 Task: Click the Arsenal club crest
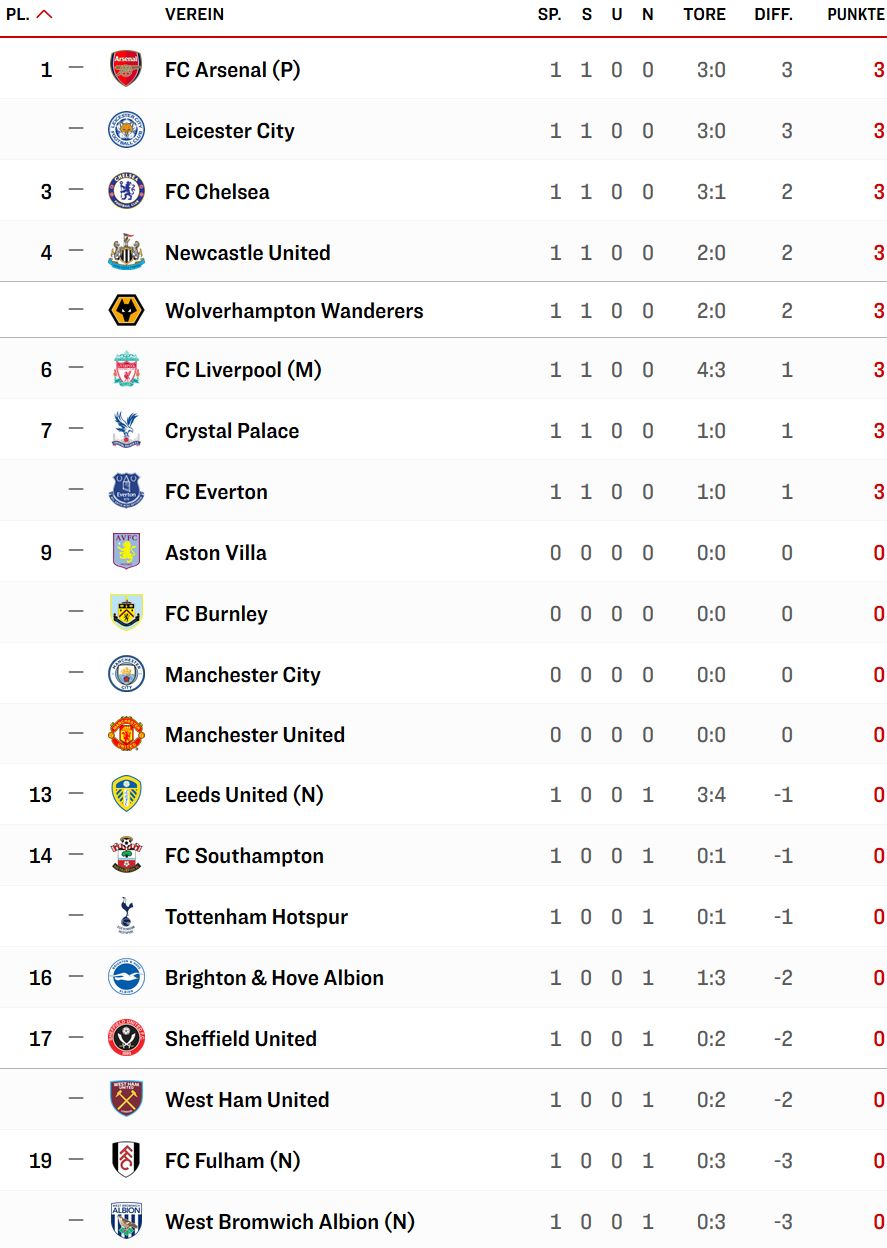click(x=126, y=69)
